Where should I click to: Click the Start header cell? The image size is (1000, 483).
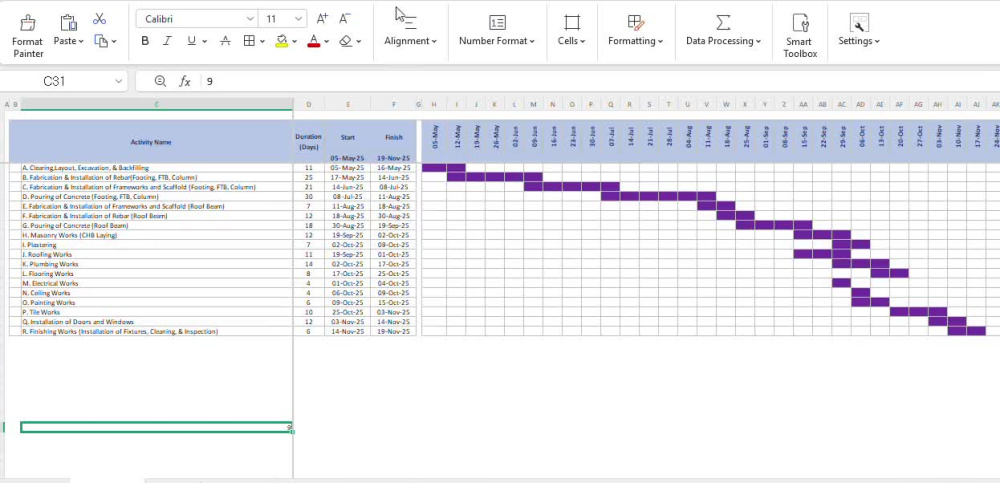(x=348, y=137)
